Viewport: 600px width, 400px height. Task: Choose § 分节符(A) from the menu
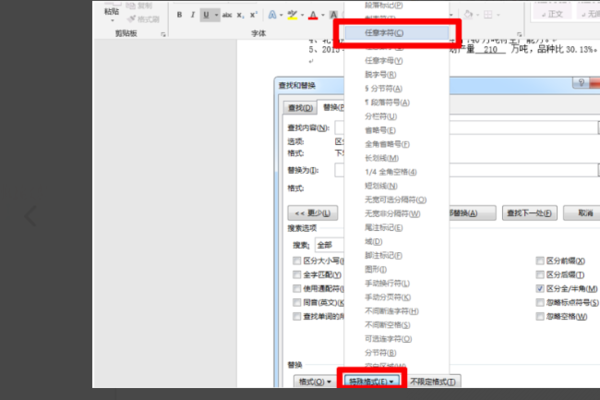tap(384, 88)
